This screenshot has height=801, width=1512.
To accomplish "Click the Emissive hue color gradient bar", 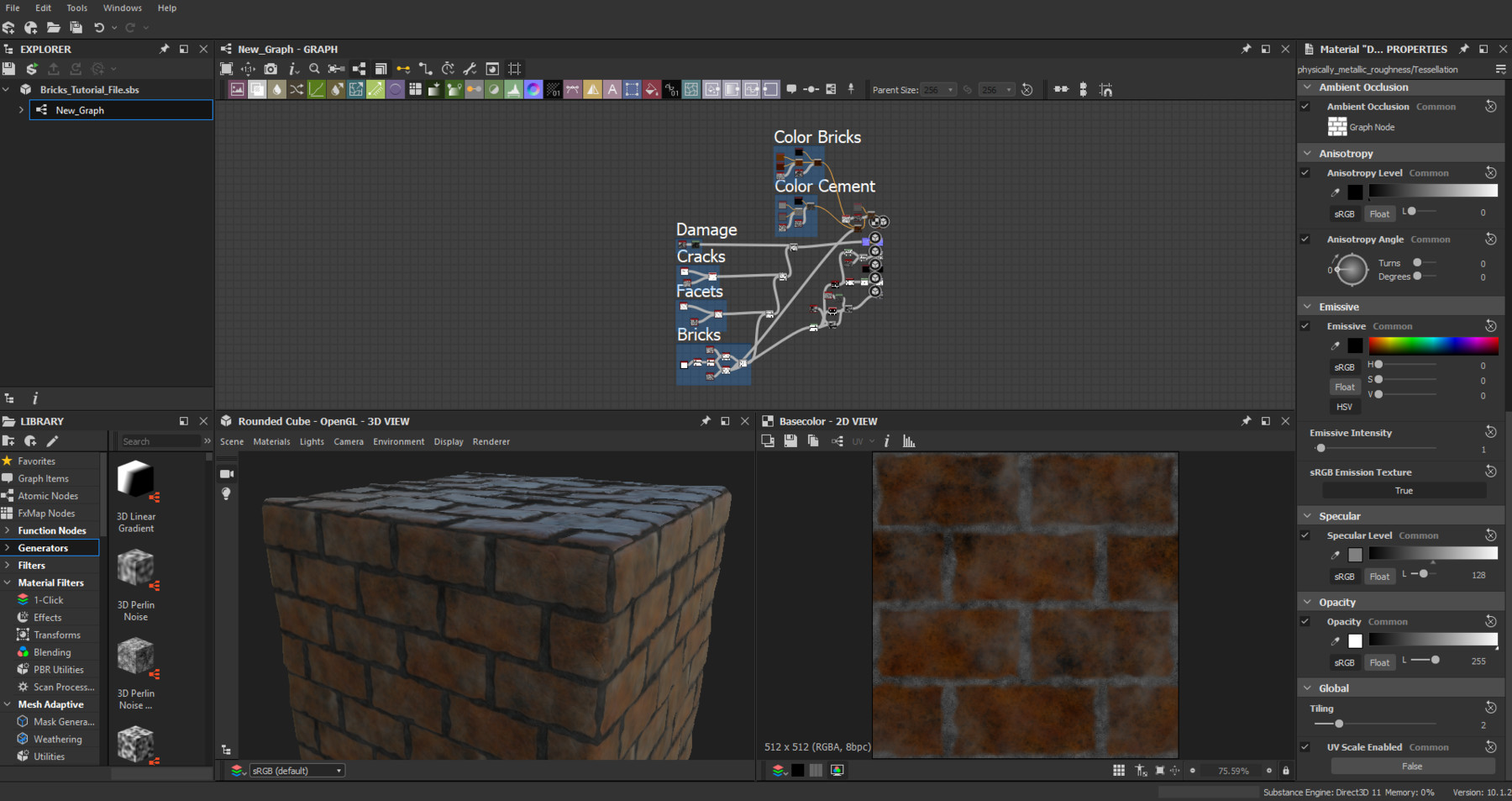I will pyautogui.click(x=1432, y=345).
